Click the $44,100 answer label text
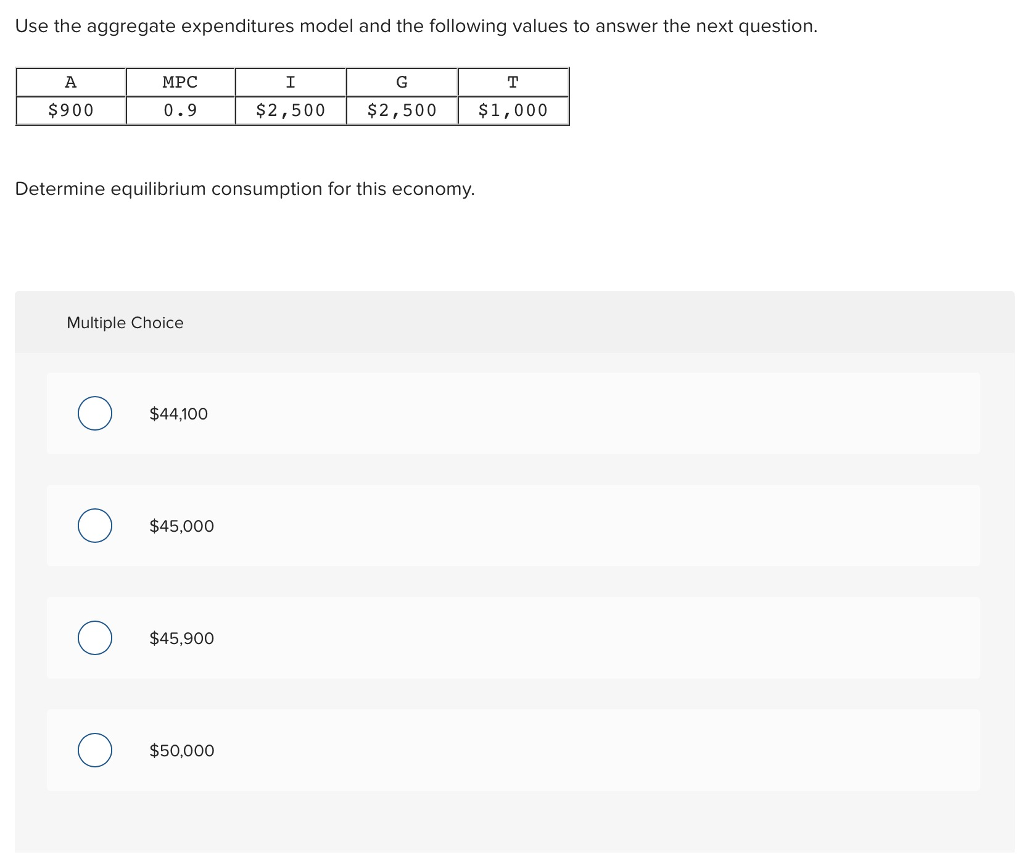Screen dimensions: 1024x855 pyautogui.click(x=178, y=413)
